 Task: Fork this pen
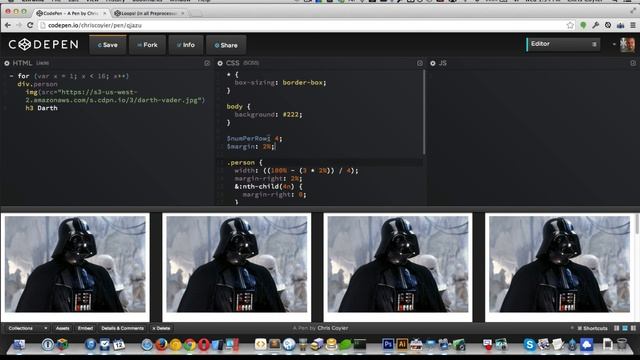(x=147, y=45)
